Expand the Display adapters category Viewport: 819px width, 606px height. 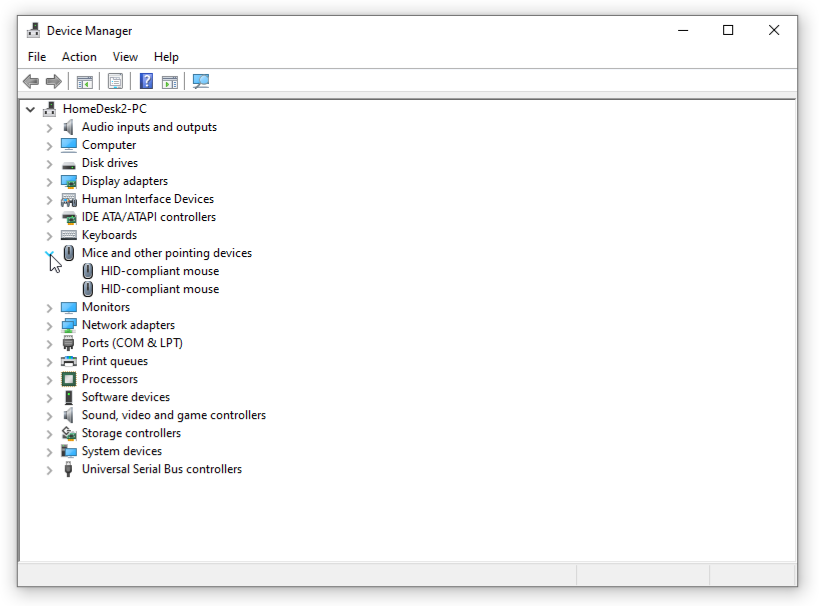[x=49, y=182]
